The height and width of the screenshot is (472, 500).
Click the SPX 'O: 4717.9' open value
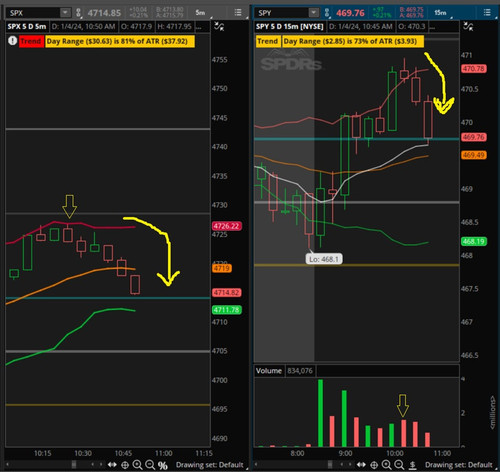coord(136,27)
